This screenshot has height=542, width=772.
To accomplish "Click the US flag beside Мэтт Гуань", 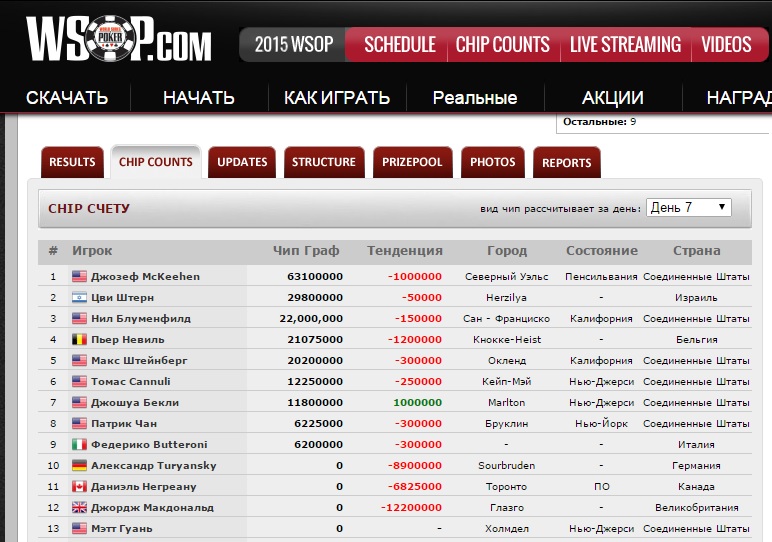I will [x=79, y=528].
